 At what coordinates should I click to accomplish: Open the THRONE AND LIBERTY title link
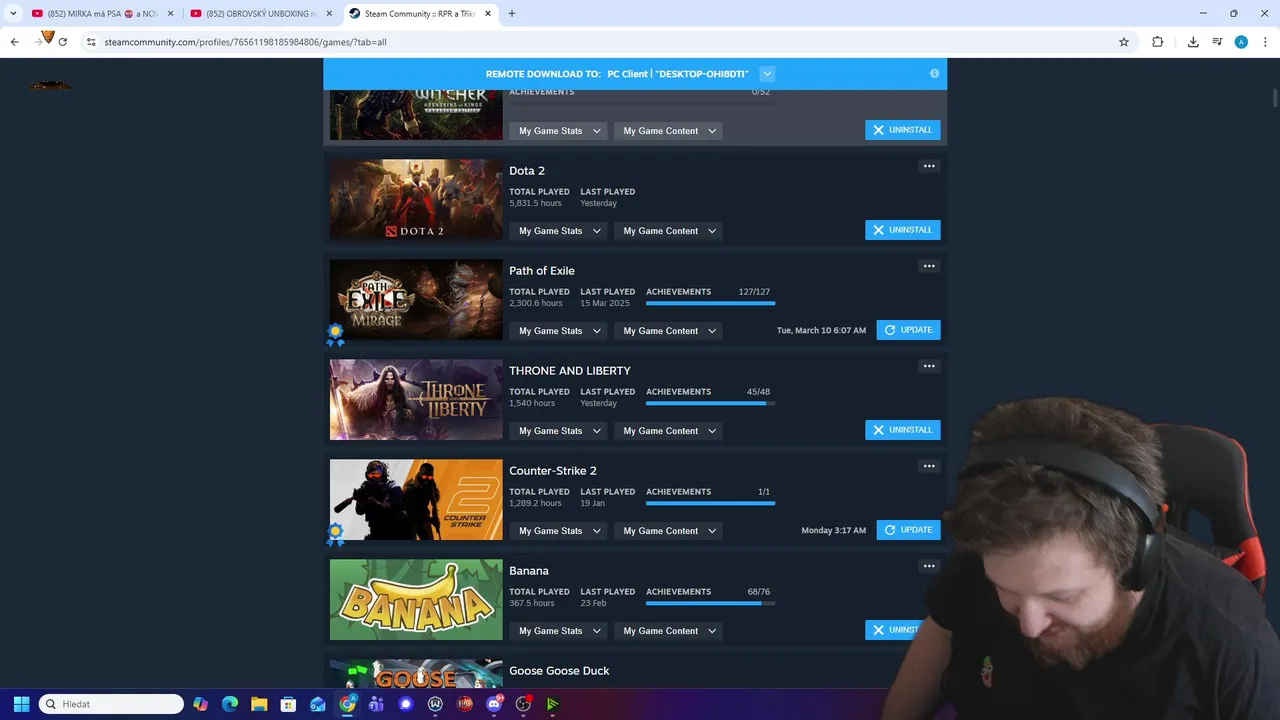point(570,371)
